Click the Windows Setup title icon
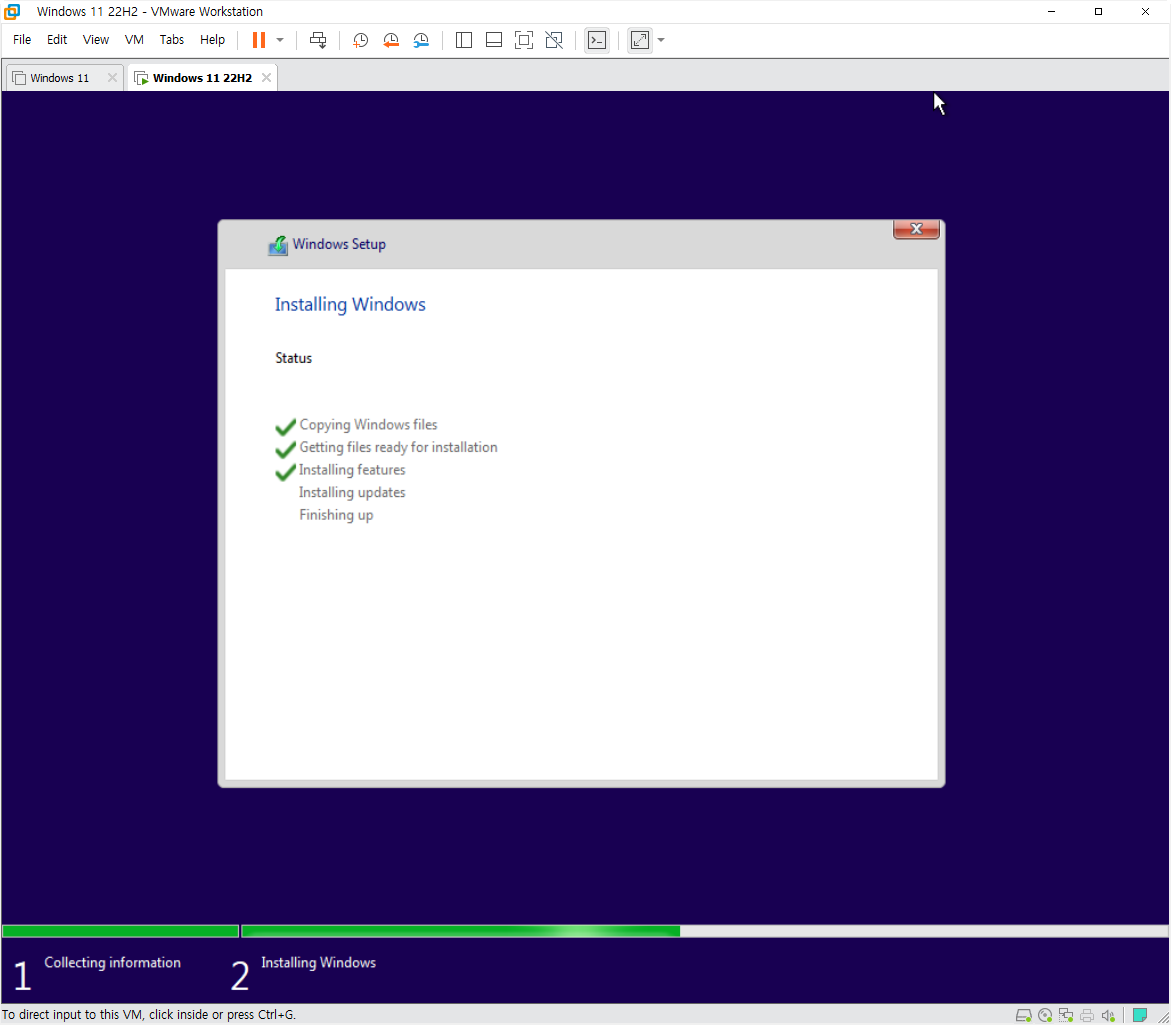This screenshot has height=1025, width=1171. (x=278, y=245)
